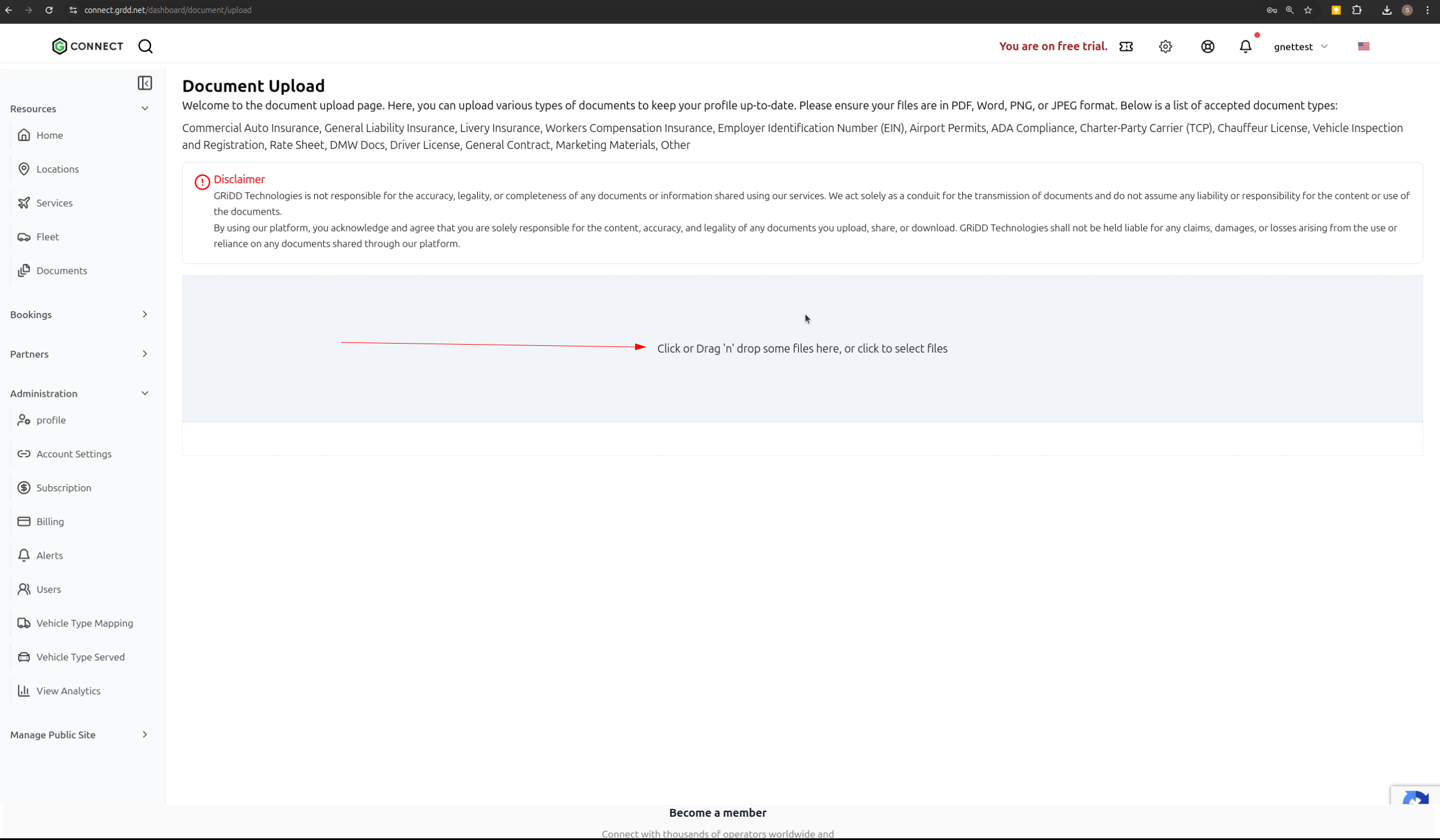This screenshot has width=1440, height=840.
Task: Open the US flag language selector
Action: point(1363,46)
